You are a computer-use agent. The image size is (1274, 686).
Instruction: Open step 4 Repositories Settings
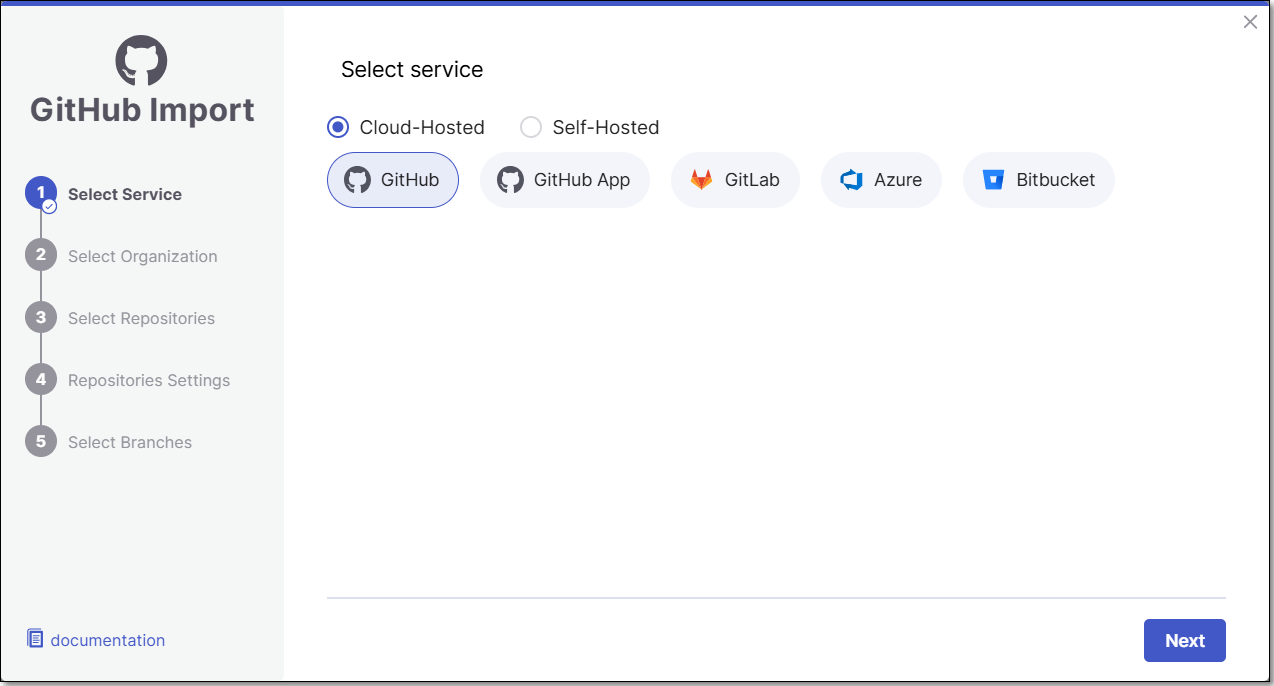(x=149, y=380)
